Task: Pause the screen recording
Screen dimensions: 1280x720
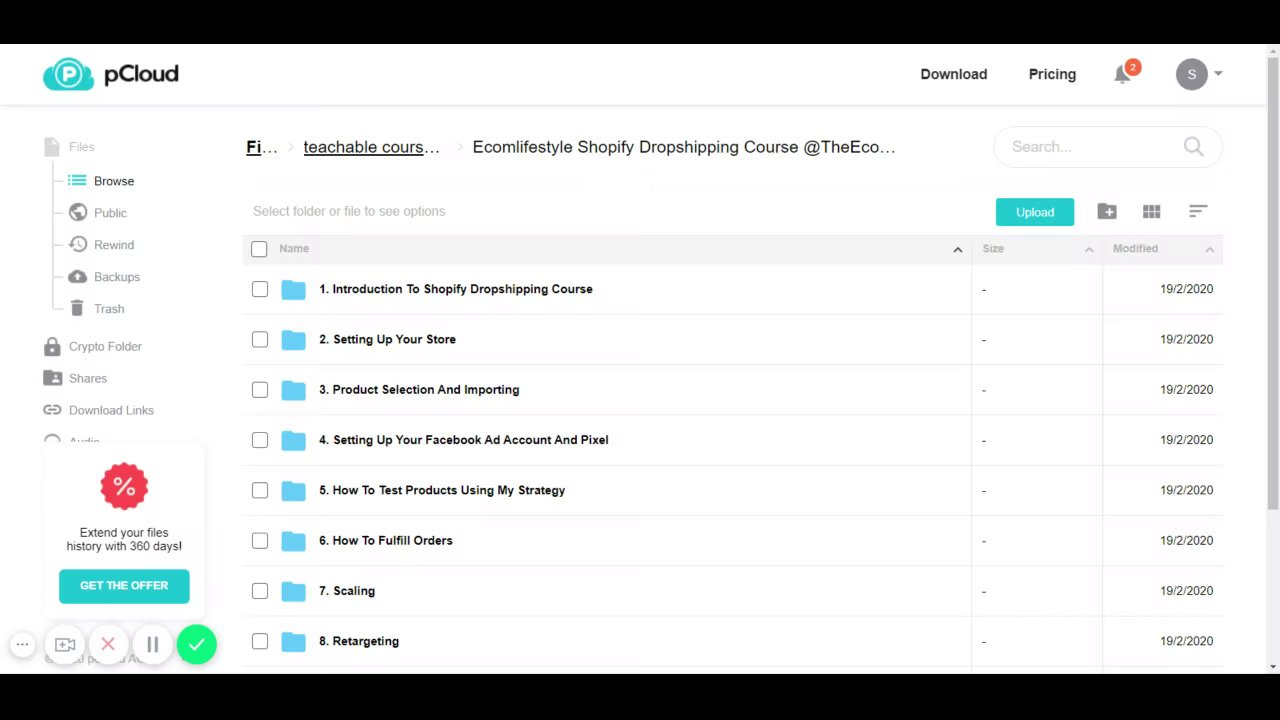Action: (x=152, y=645)
